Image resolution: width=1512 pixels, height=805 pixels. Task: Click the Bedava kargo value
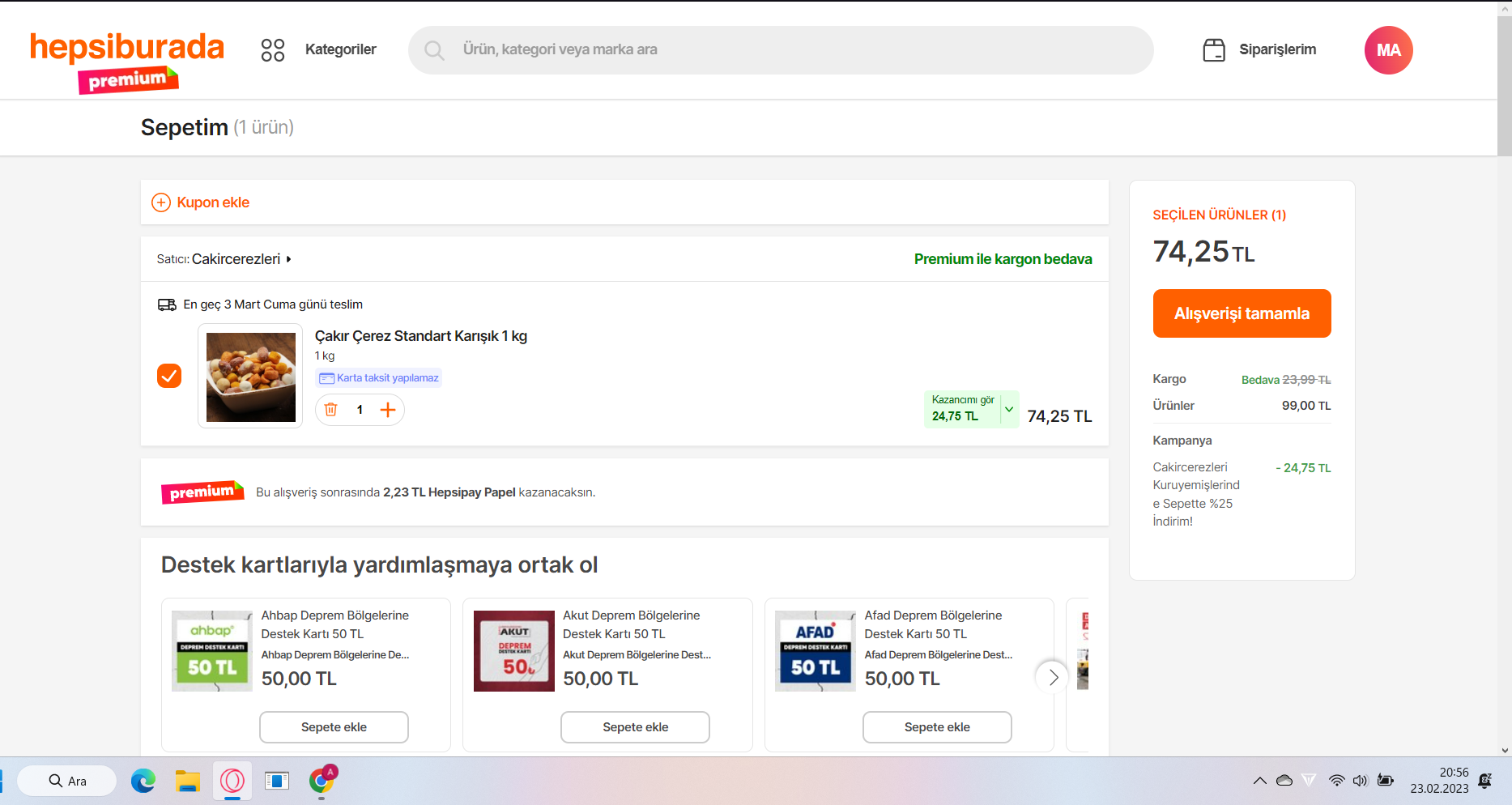pyautogui.click(x=1260, y=380)
